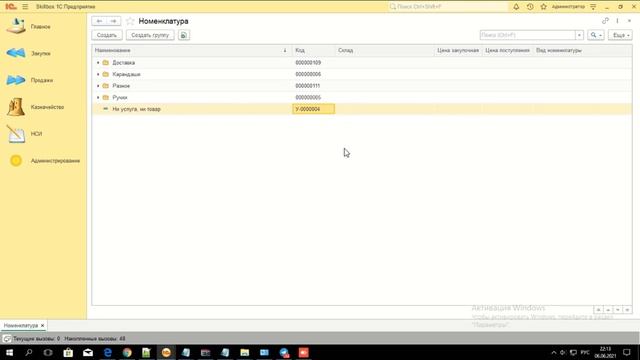Expand the Карандаши folder

pyautogui.click(x=98, y=74)
